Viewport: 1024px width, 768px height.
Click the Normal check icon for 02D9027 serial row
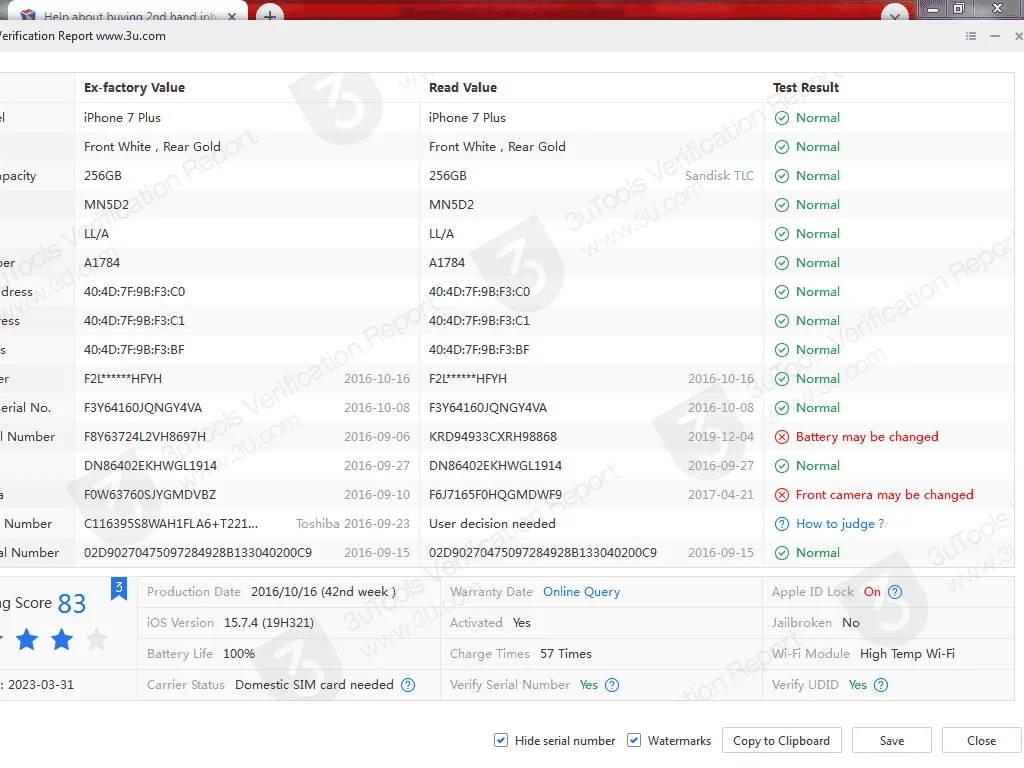pos(782,553)
